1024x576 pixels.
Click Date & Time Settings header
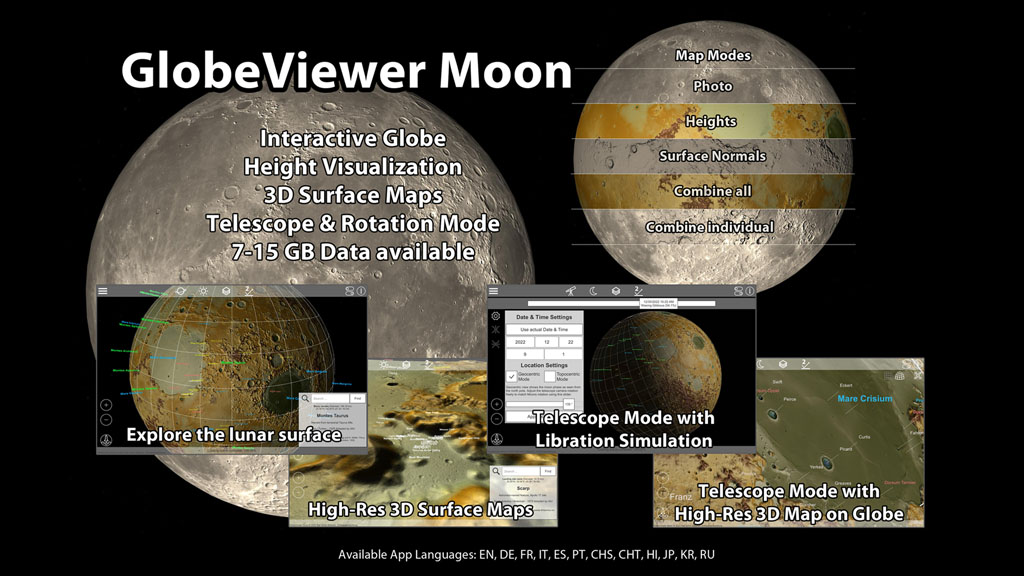tap(544, 317)
